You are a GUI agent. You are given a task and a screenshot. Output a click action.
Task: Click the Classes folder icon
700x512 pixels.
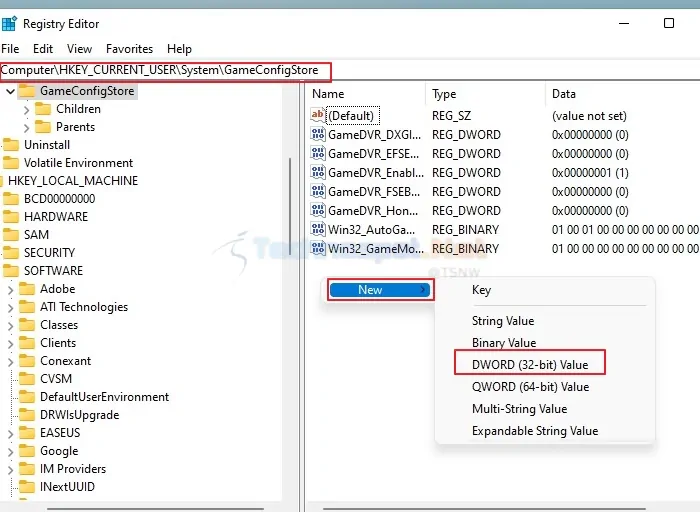click(27, 325)
